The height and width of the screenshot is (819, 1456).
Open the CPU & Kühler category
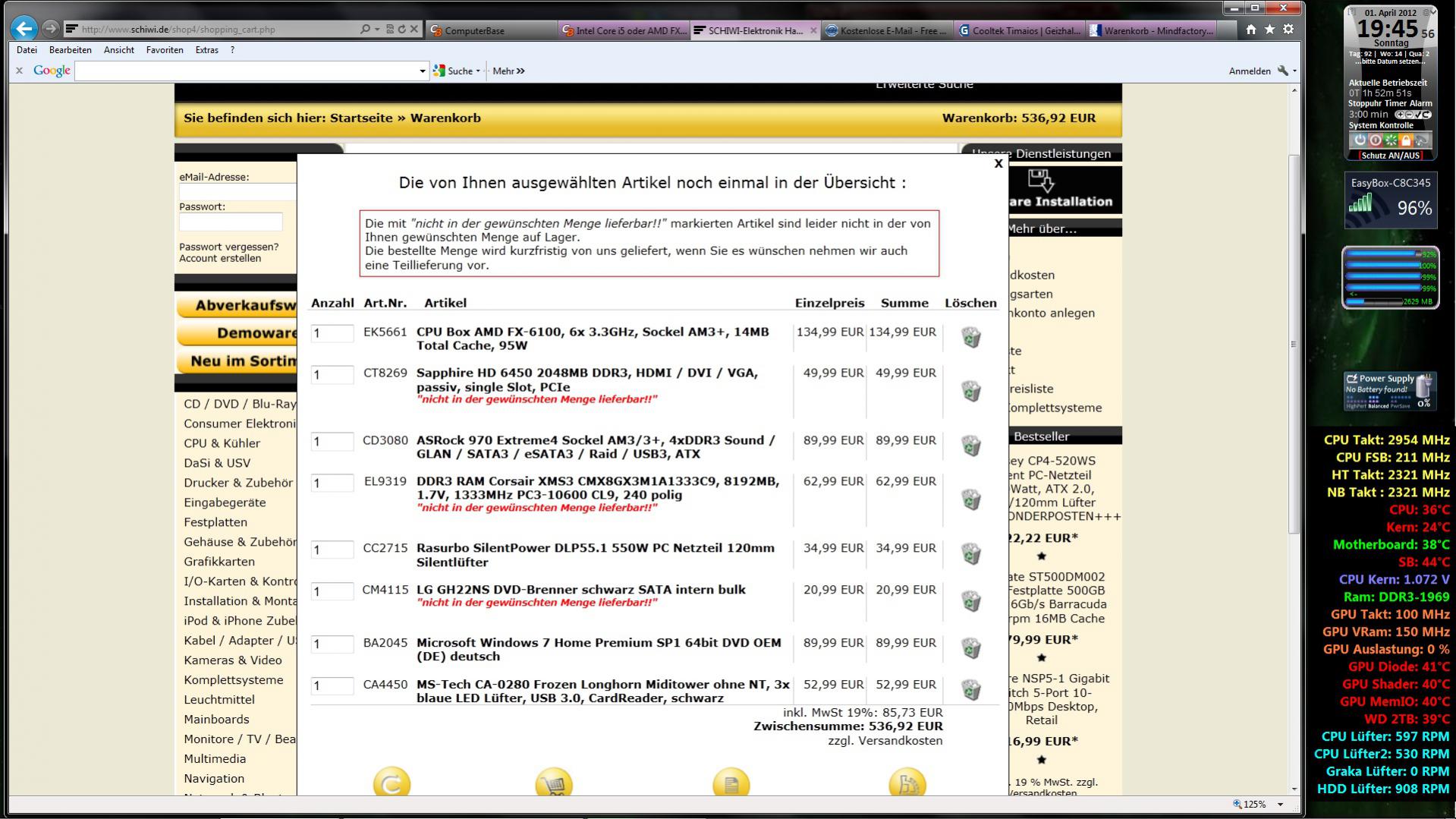click(x=222, y=443)
